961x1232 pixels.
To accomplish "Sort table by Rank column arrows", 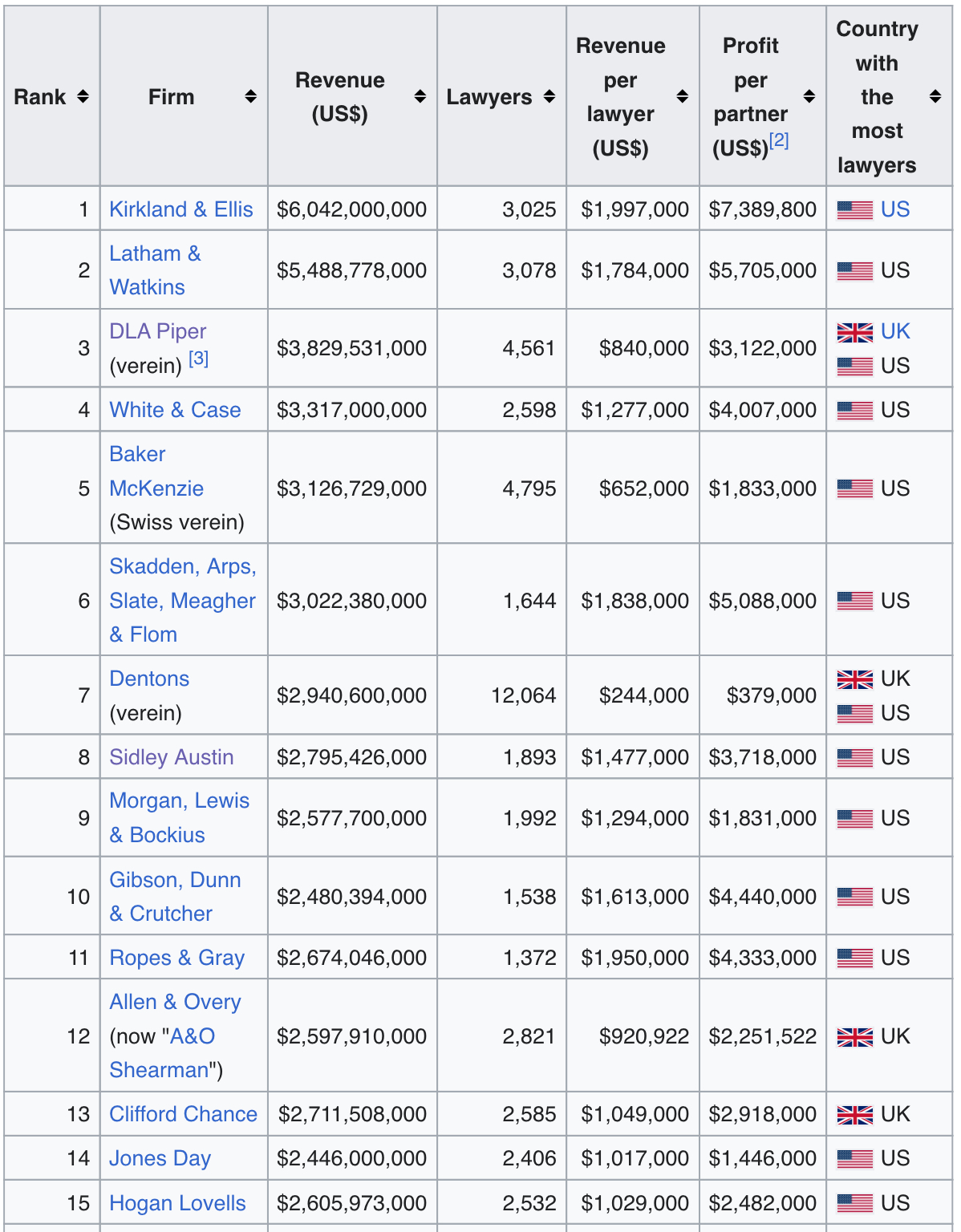I will pos(83,97).
